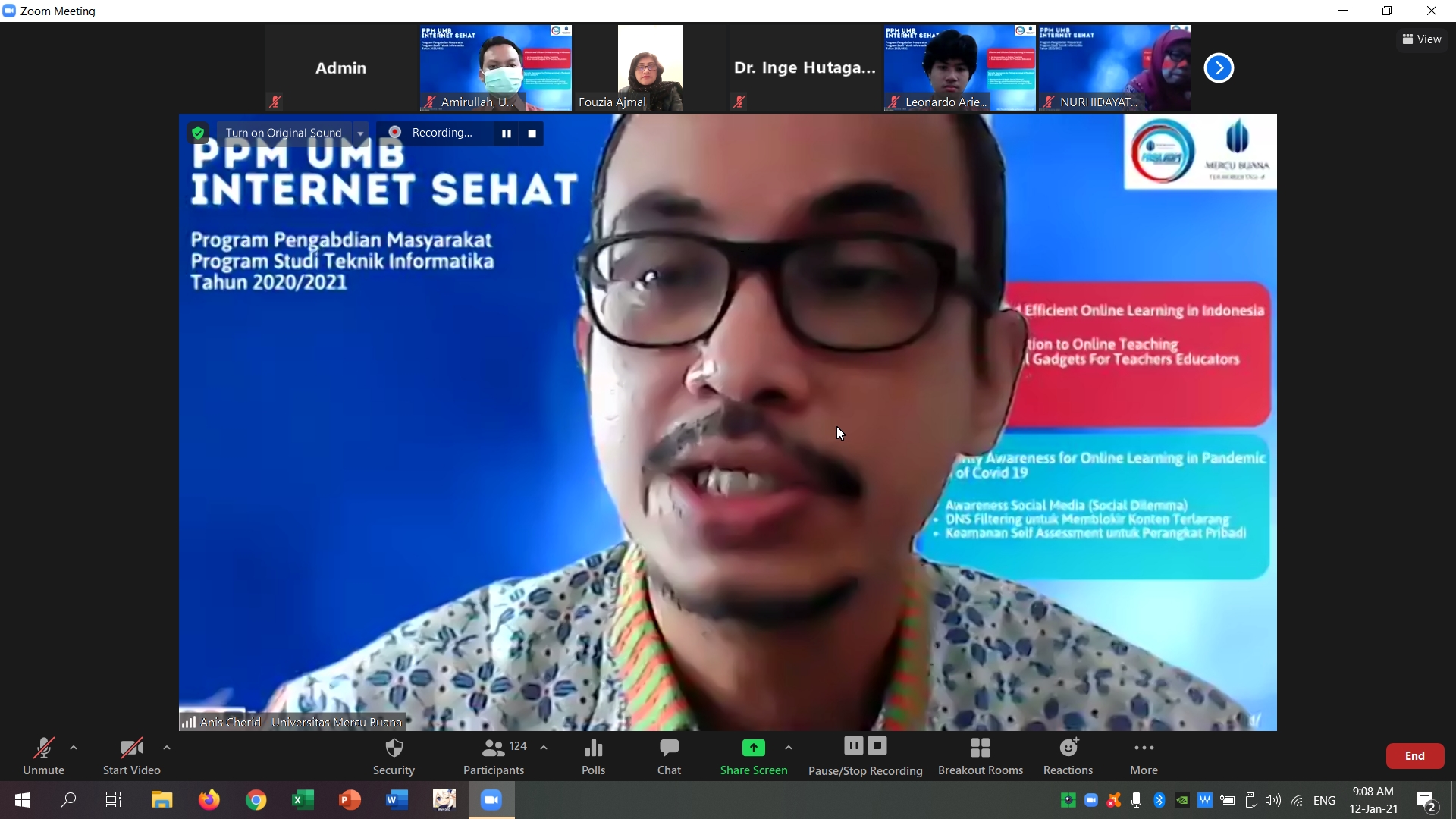Open the Security shield menu

pos(394,756)
